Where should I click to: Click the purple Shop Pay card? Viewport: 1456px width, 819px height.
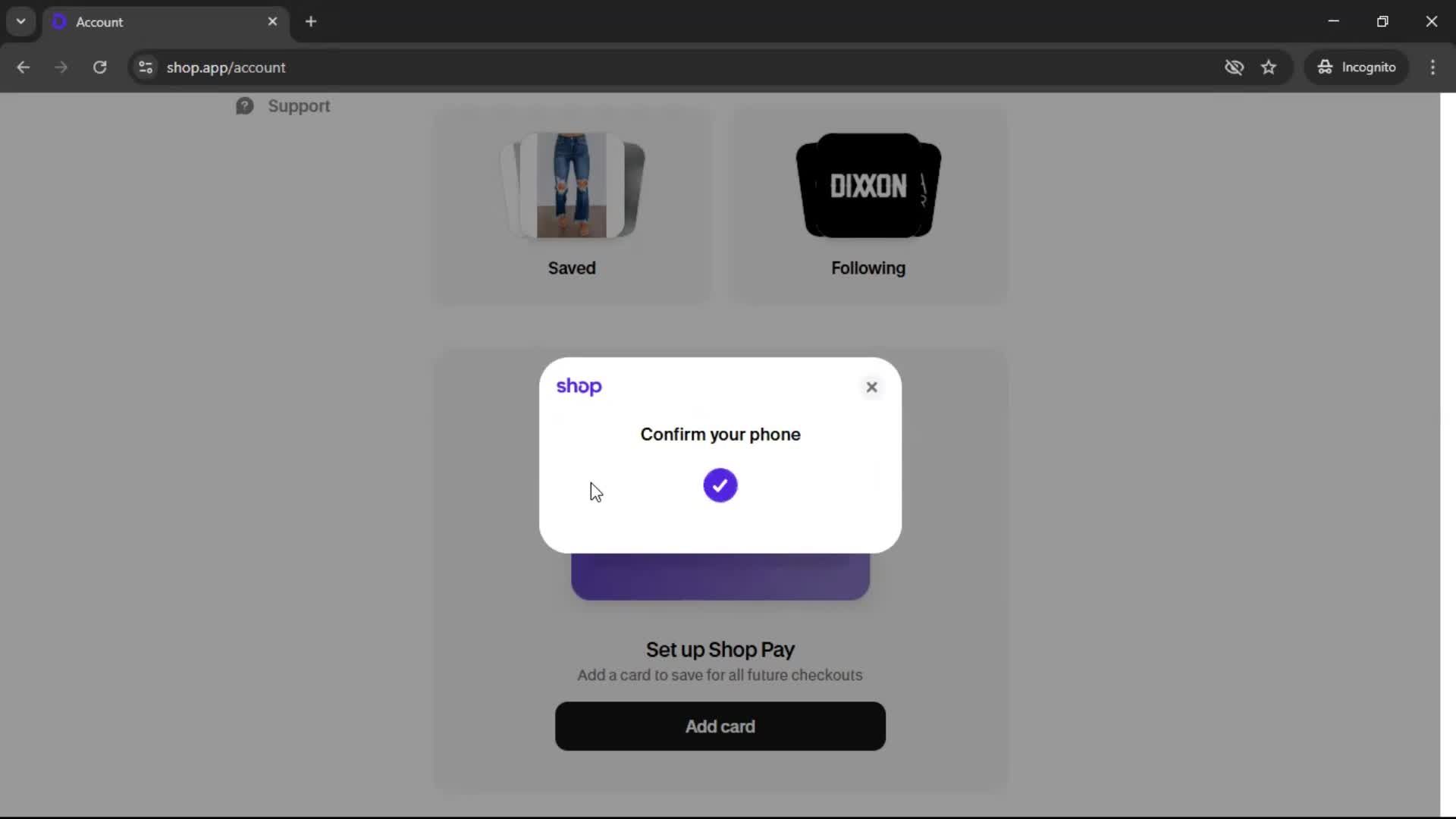click(x=720, y=576)
